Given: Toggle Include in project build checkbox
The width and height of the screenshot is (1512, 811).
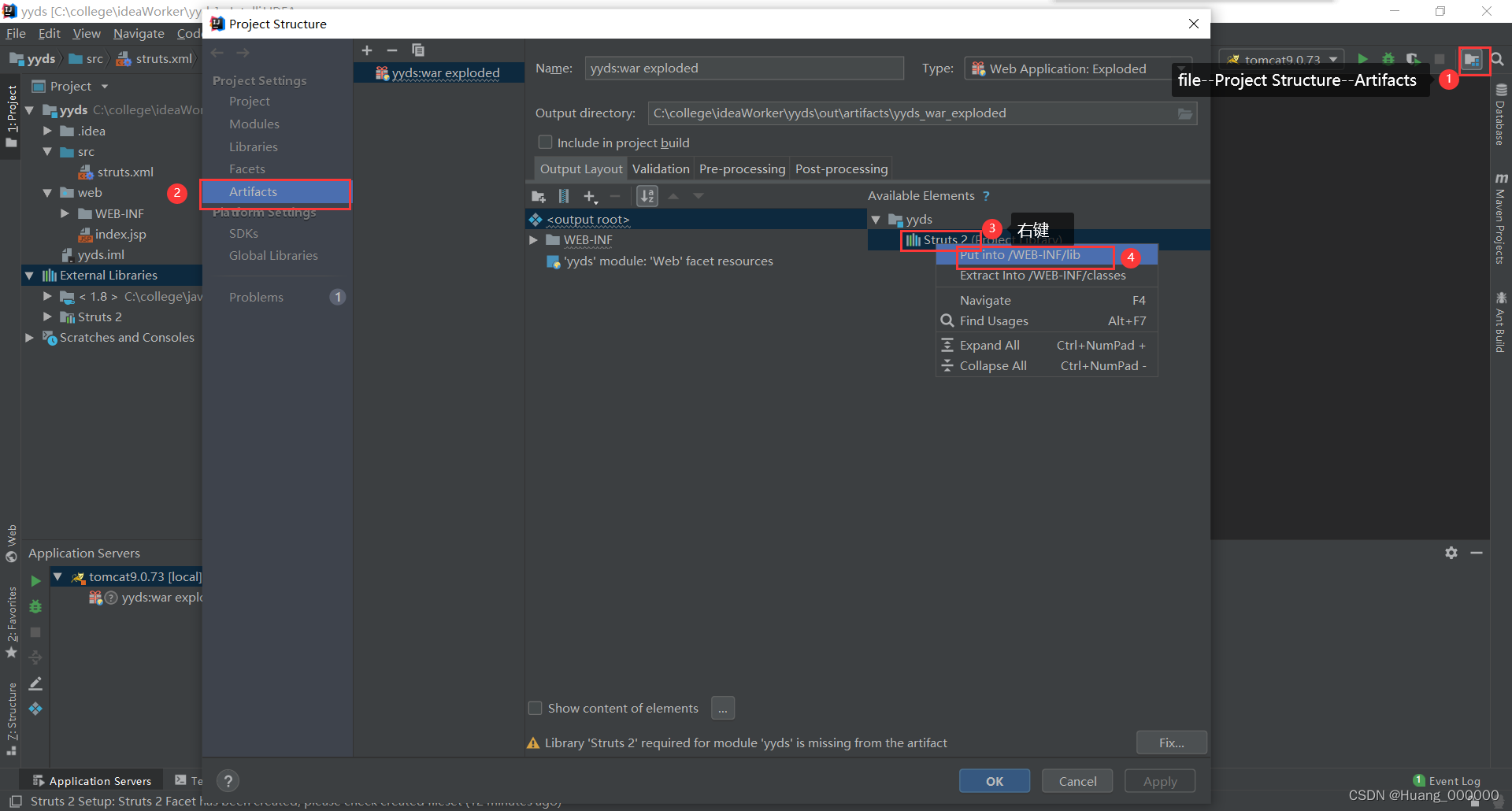Looking at the screenshot, I should coord(545,143).
